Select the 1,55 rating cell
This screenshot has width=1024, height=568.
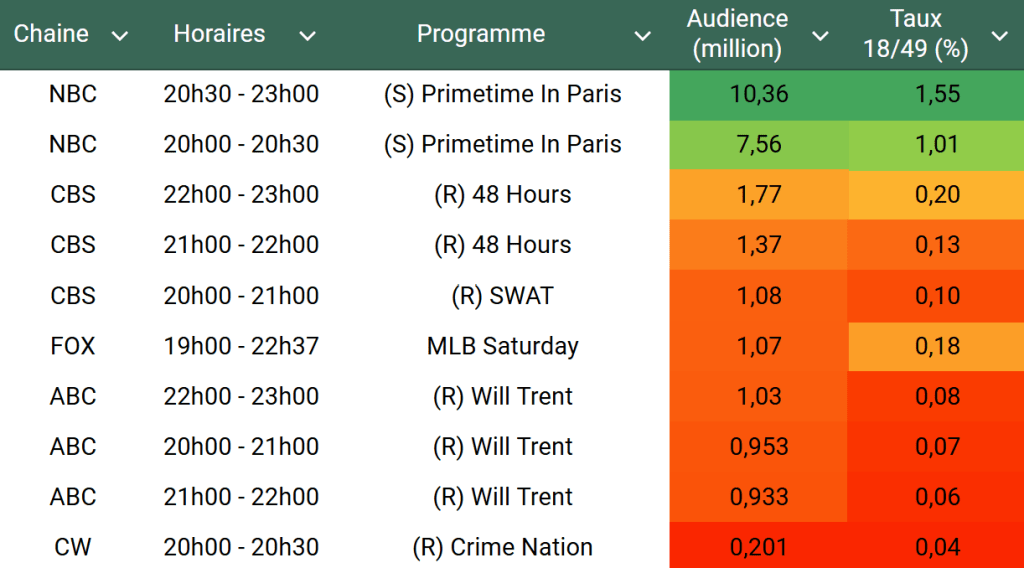coord(937,95)
